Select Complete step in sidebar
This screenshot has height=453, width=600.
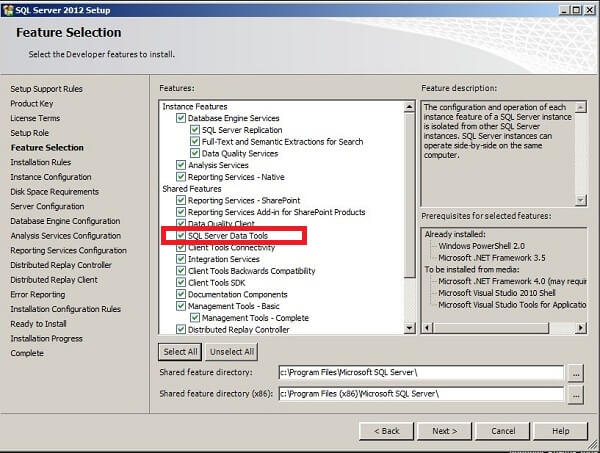[27, 353]
